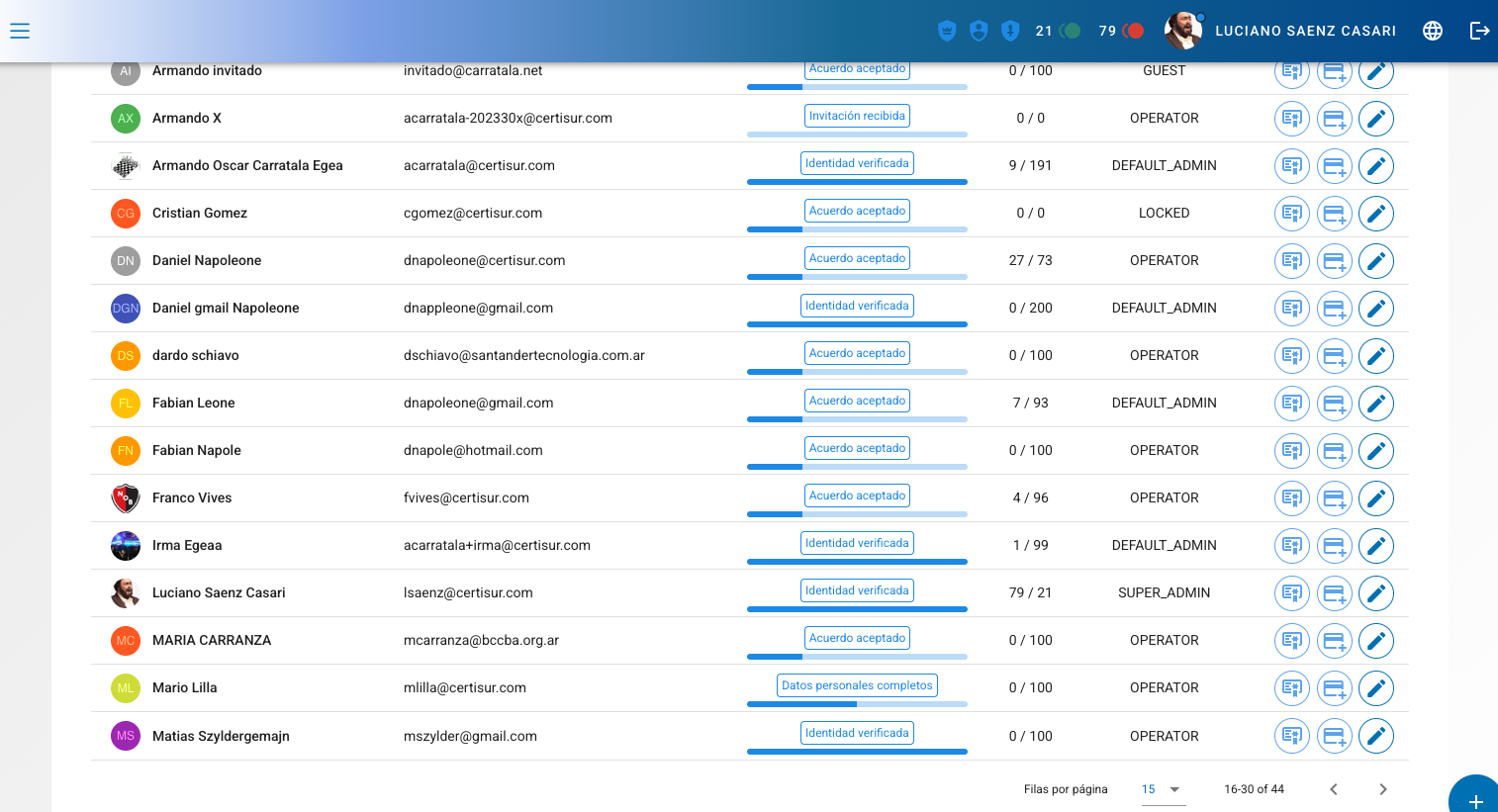This screenshot has height=812, width=1498.
Task: Add credit card for Mario Lilla
Action: pos(1334,688)
